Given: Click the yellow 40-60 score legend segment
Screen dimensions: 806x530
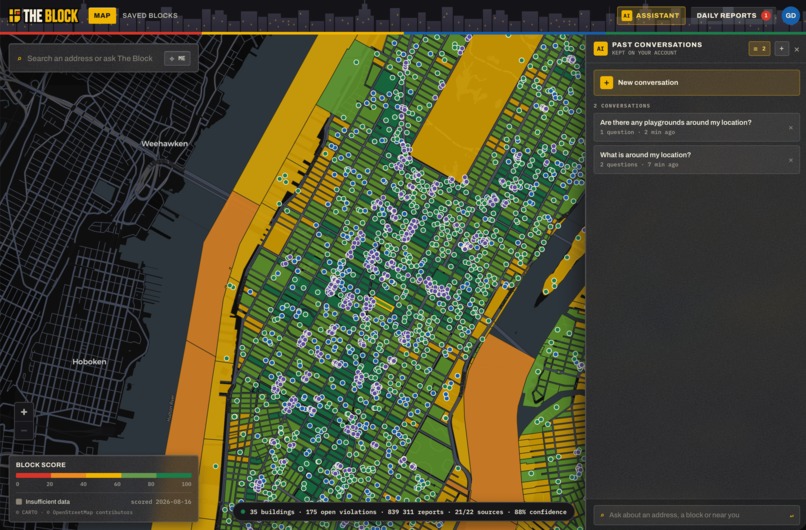Looking at the screenshot, I should (103, 476).
